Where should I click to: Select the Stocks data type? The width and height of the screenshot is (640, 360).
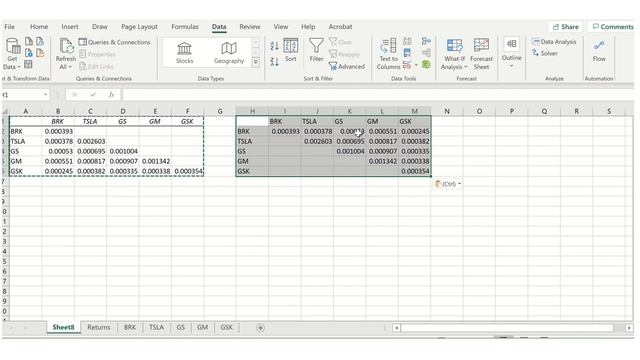point(184,53)
